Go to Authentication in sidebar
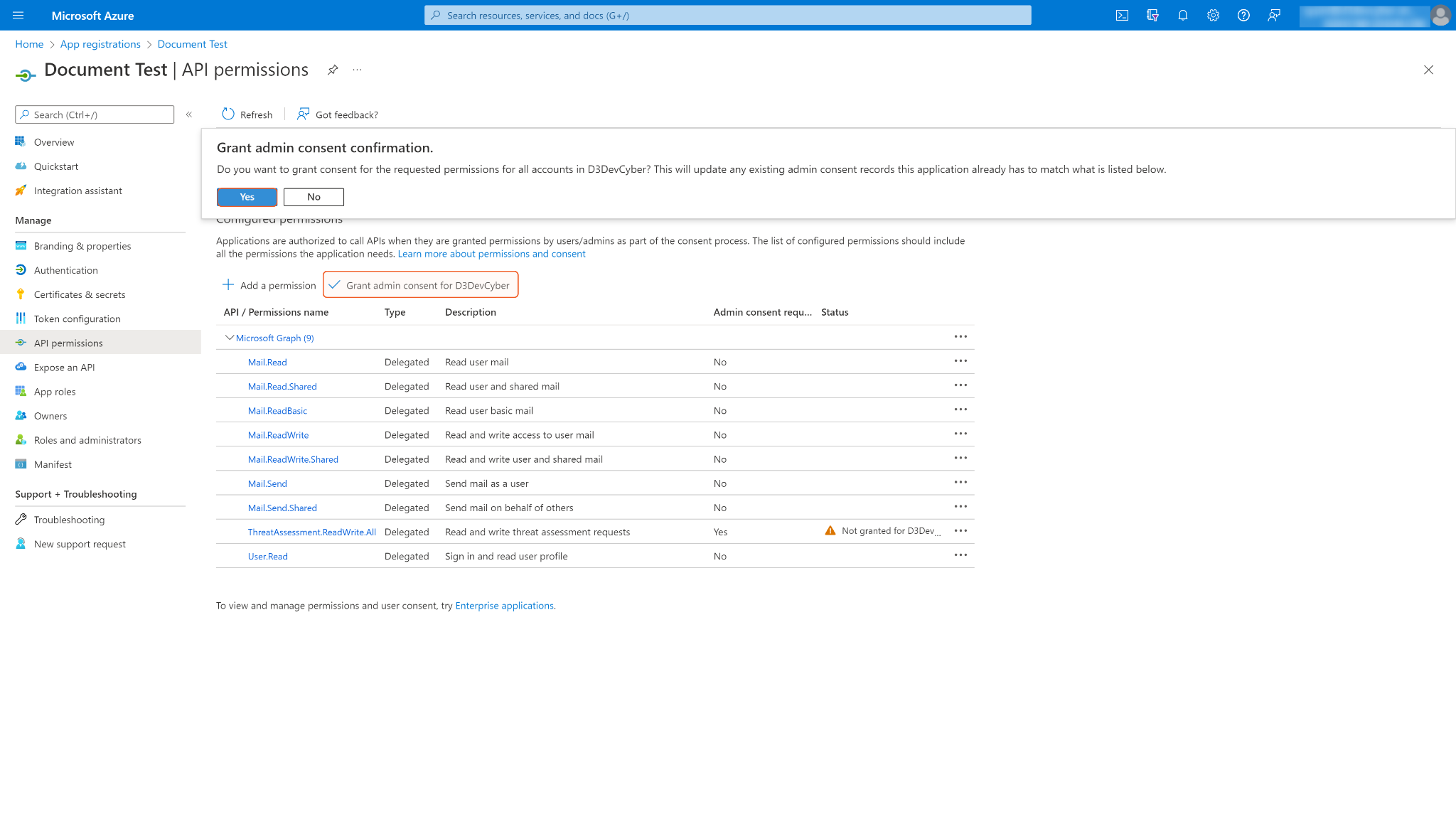Screen dimensions: 1456x819 pos(65,270)
